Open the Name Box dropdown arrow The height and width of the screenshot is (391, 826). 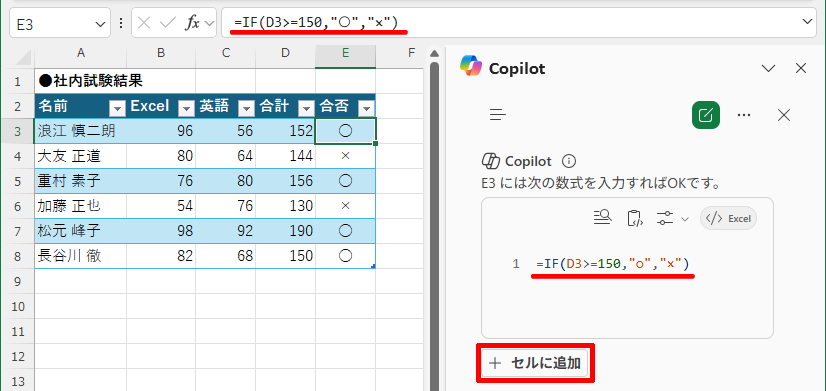pyautogui.click(x=100, y=24)
